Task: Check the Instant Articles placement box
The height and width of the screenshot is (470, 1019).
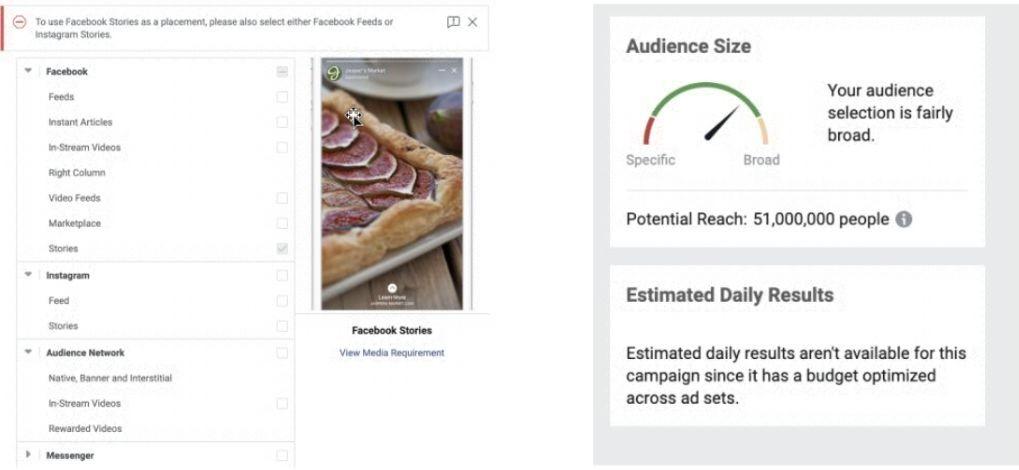Action: click(x=282, y=122)
